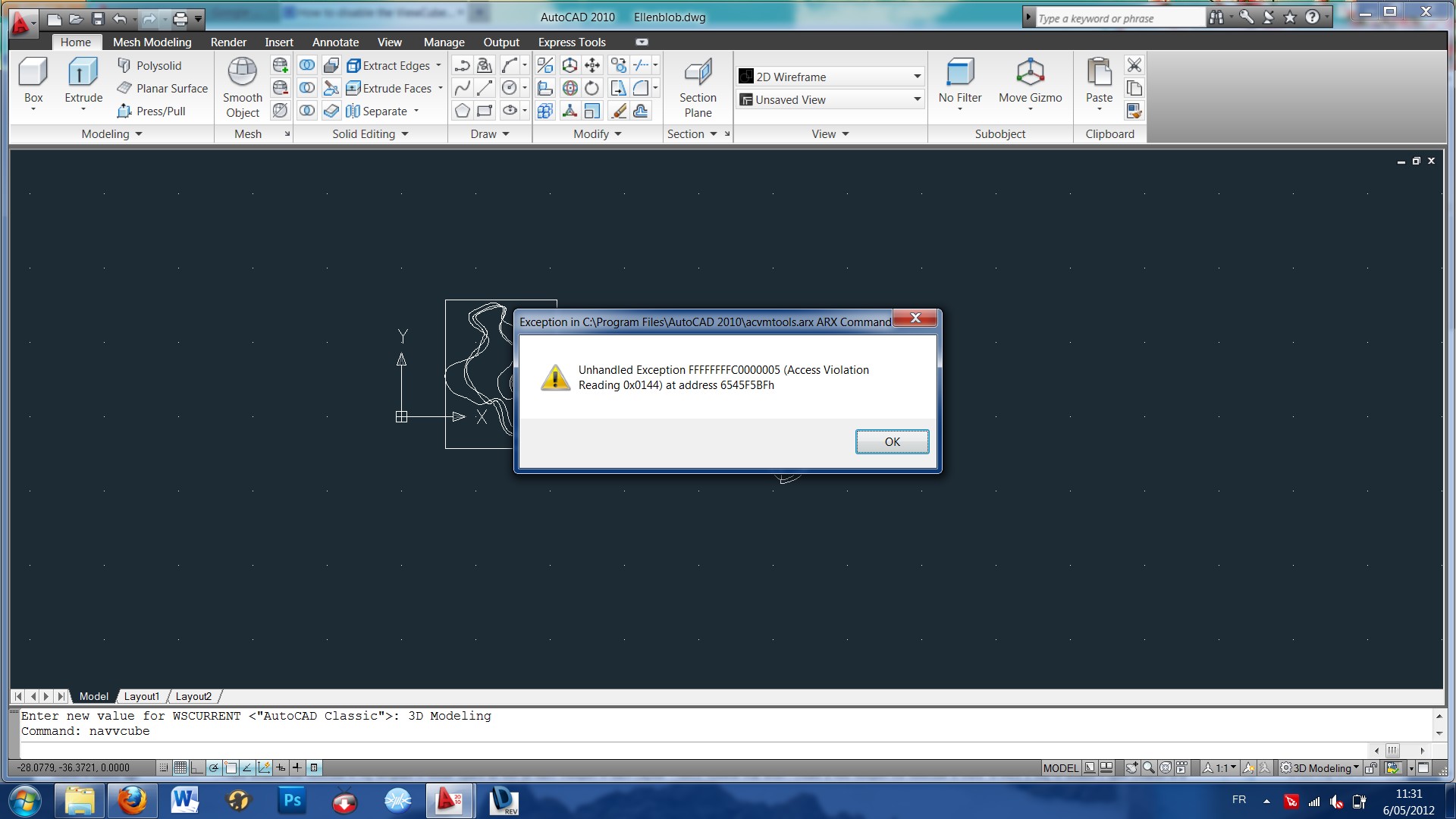Switch to the Layout2 tab

pyautogui.click(x=193, y=696)
